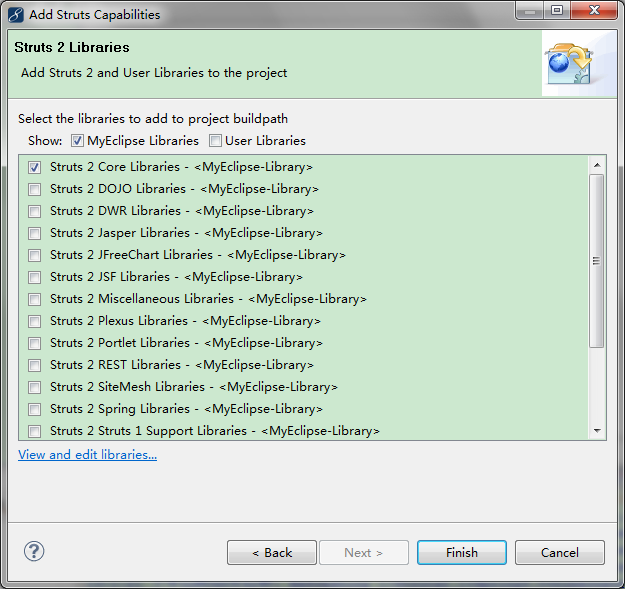Select the Struts 2 Spring Libraries row text
The width and height of the screenshot is (625, 589).
pos(186,409)
